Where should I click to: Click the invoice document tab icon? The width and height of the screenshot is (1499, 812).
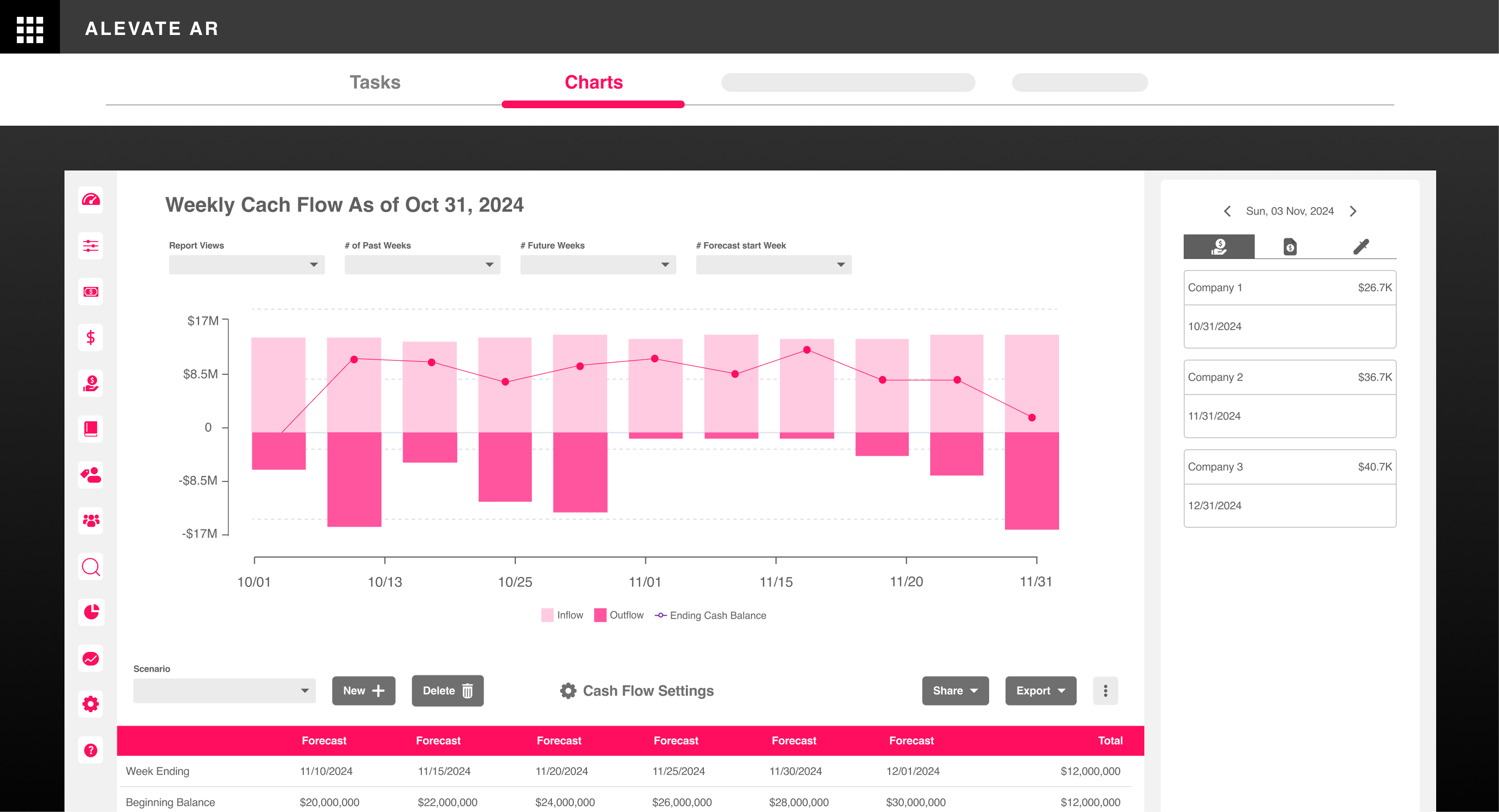click(1290, 246)
